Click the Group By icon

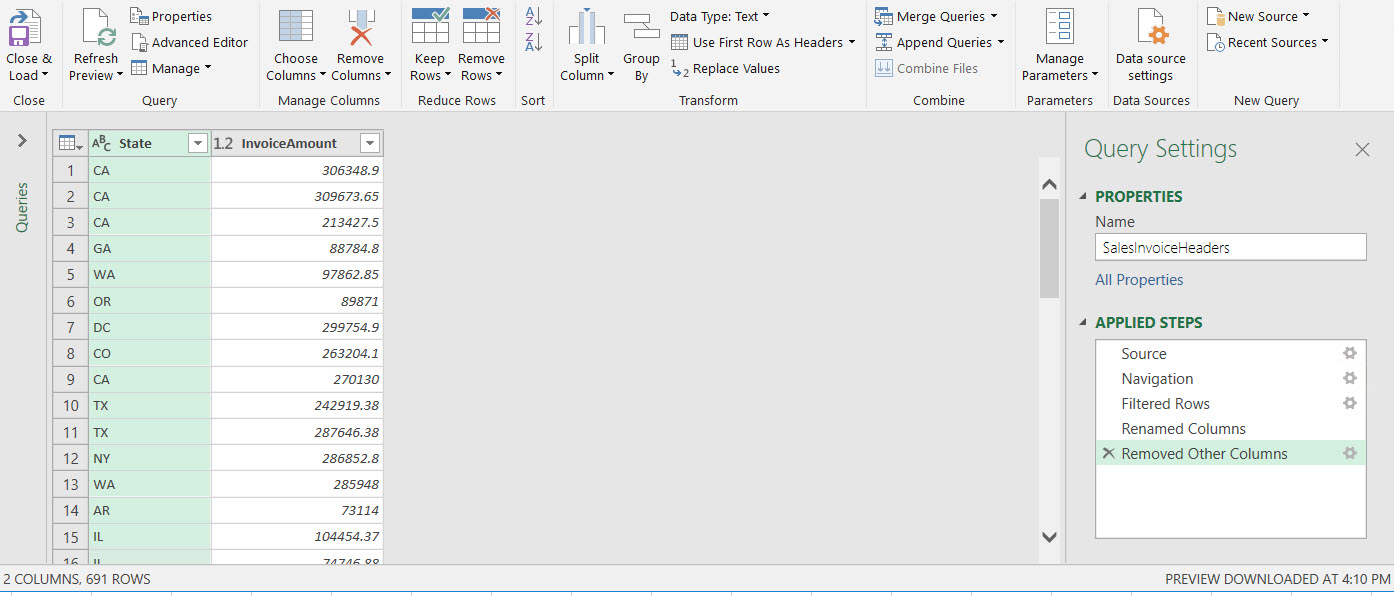641,28
